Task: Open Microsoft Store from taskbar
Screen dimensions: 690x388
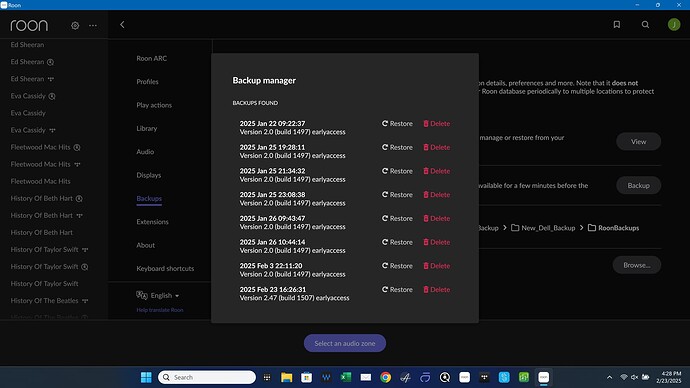Action: (x=306, y=377)
